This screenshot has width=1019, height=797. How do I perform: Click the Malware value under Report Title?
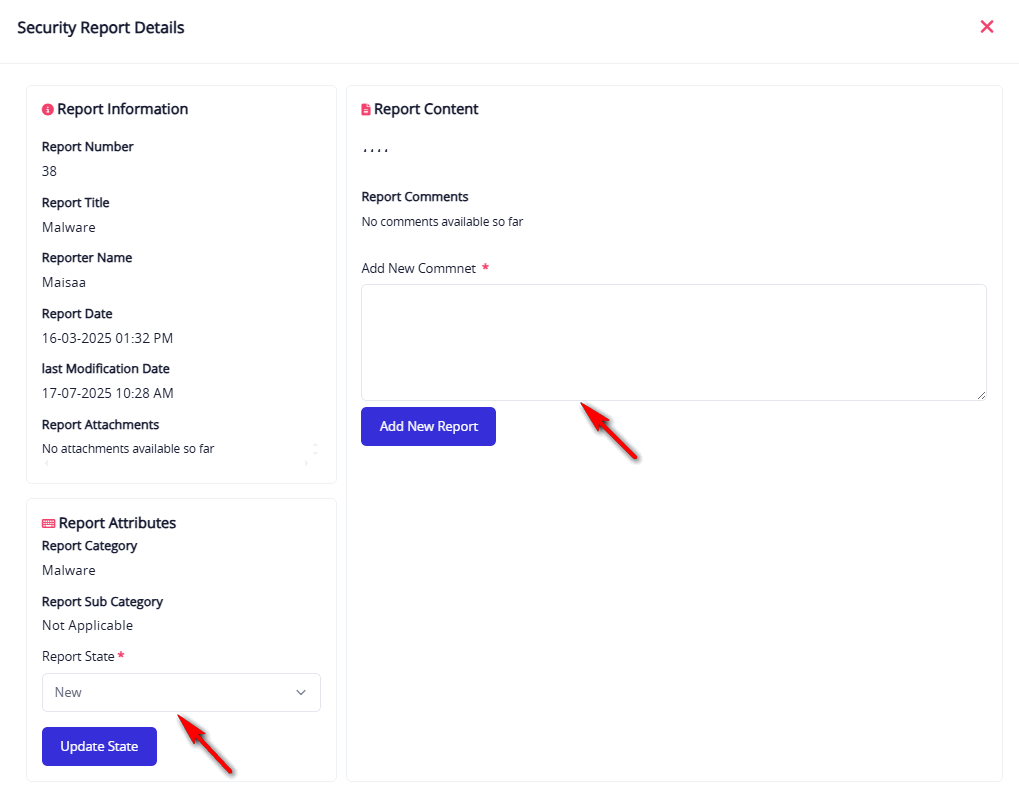coord(68,227)
